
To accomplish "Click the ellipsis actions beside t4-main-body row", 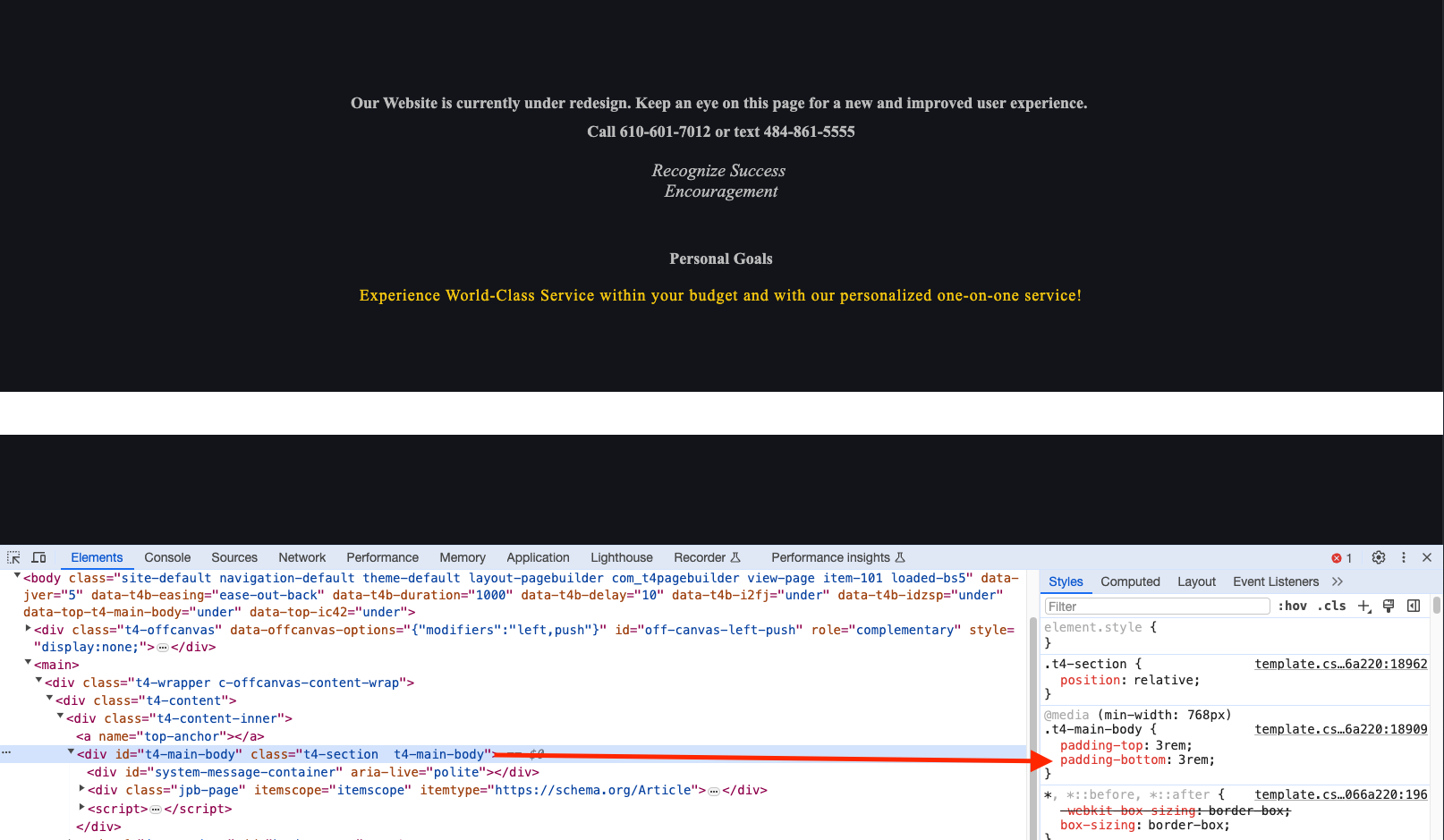I will 6,753.
